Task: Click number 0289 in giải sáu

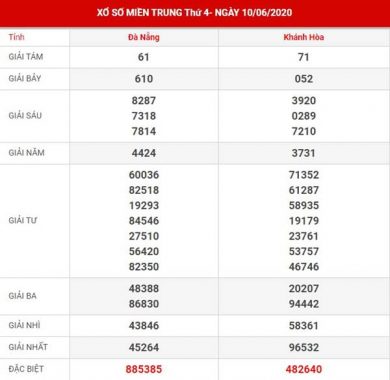Action: pos(304,116)
